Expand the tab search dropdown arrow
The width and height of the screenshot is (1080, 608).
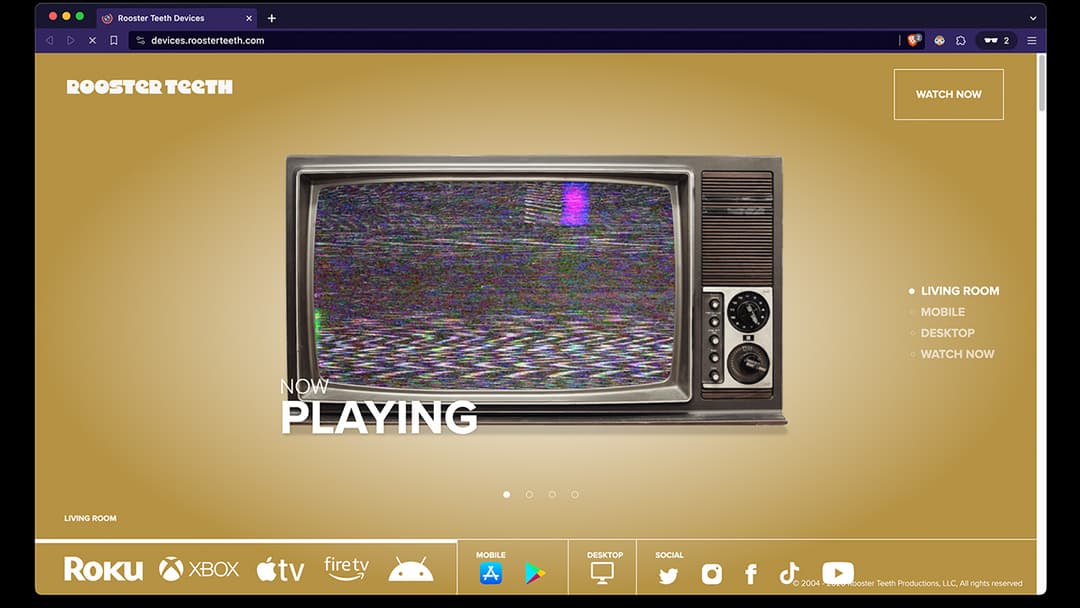1032,18
